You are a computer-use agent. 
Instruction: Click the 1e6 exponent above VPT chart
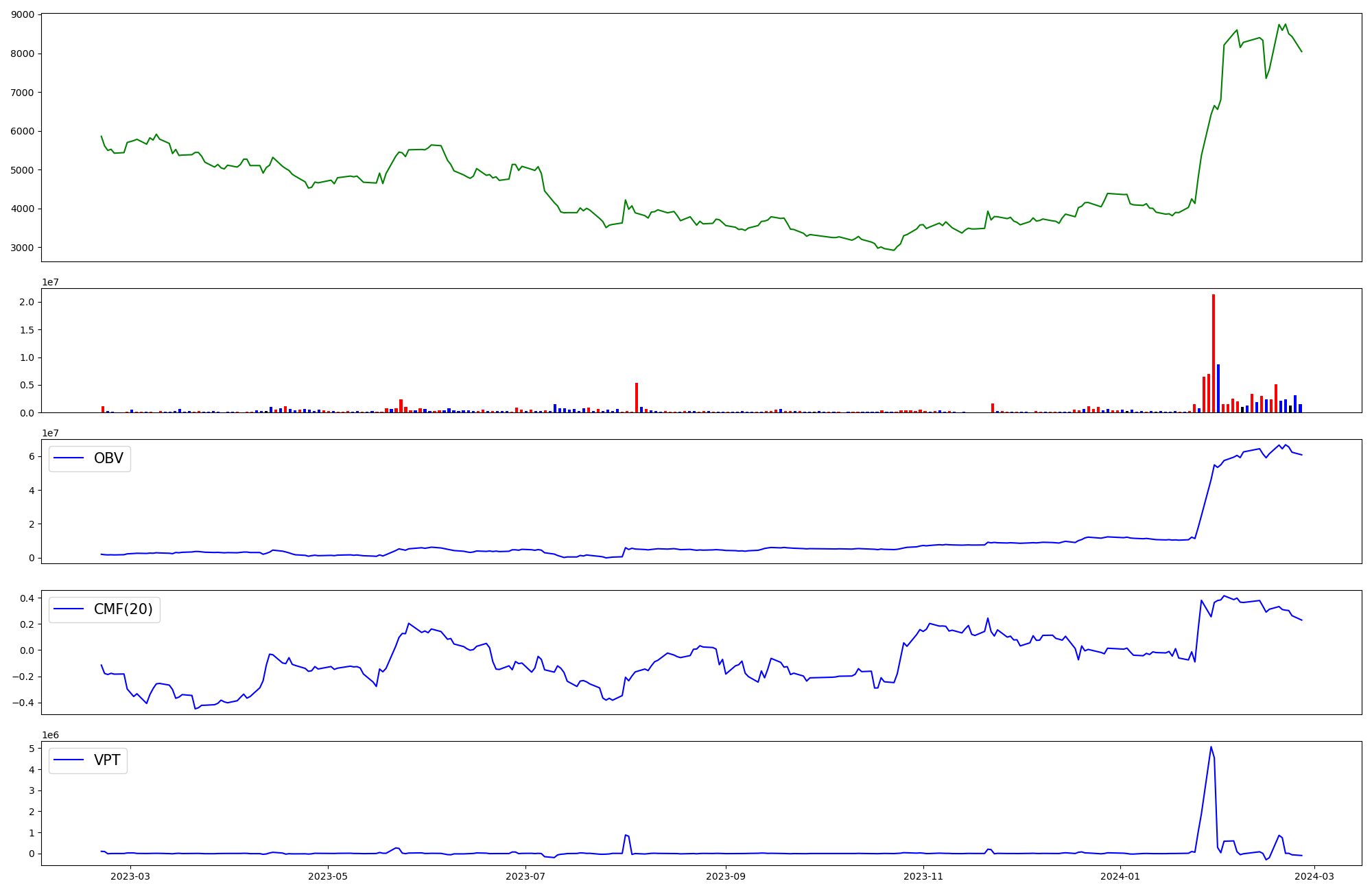(x=50, y=735)
